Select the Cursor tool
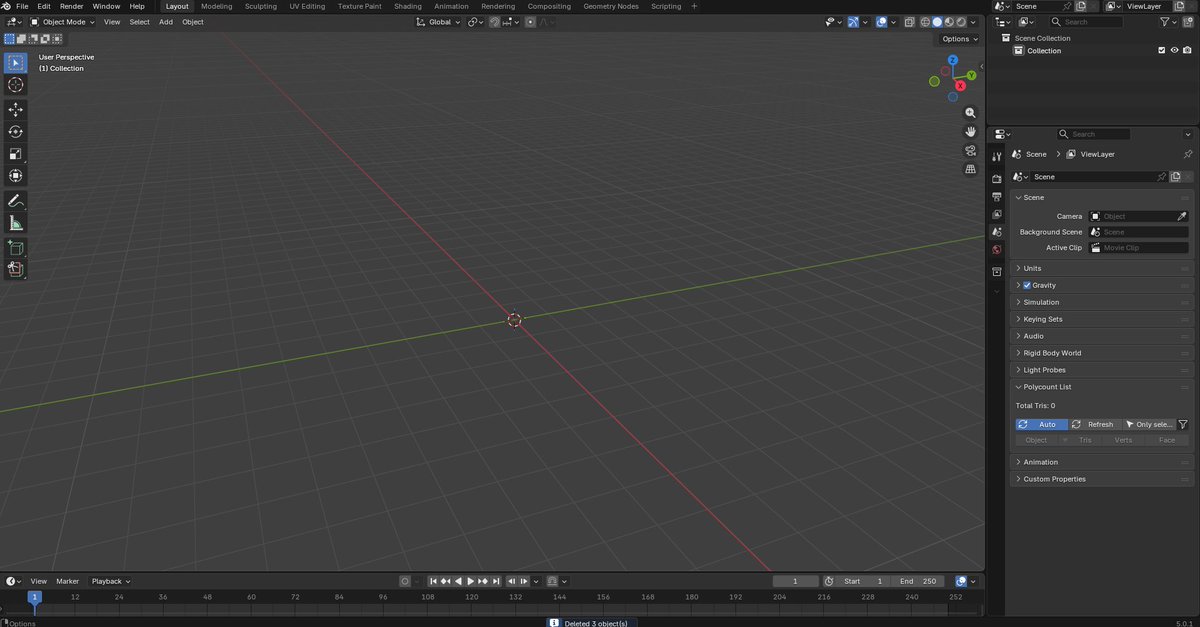1200x627 pixels. coord(16,86)
